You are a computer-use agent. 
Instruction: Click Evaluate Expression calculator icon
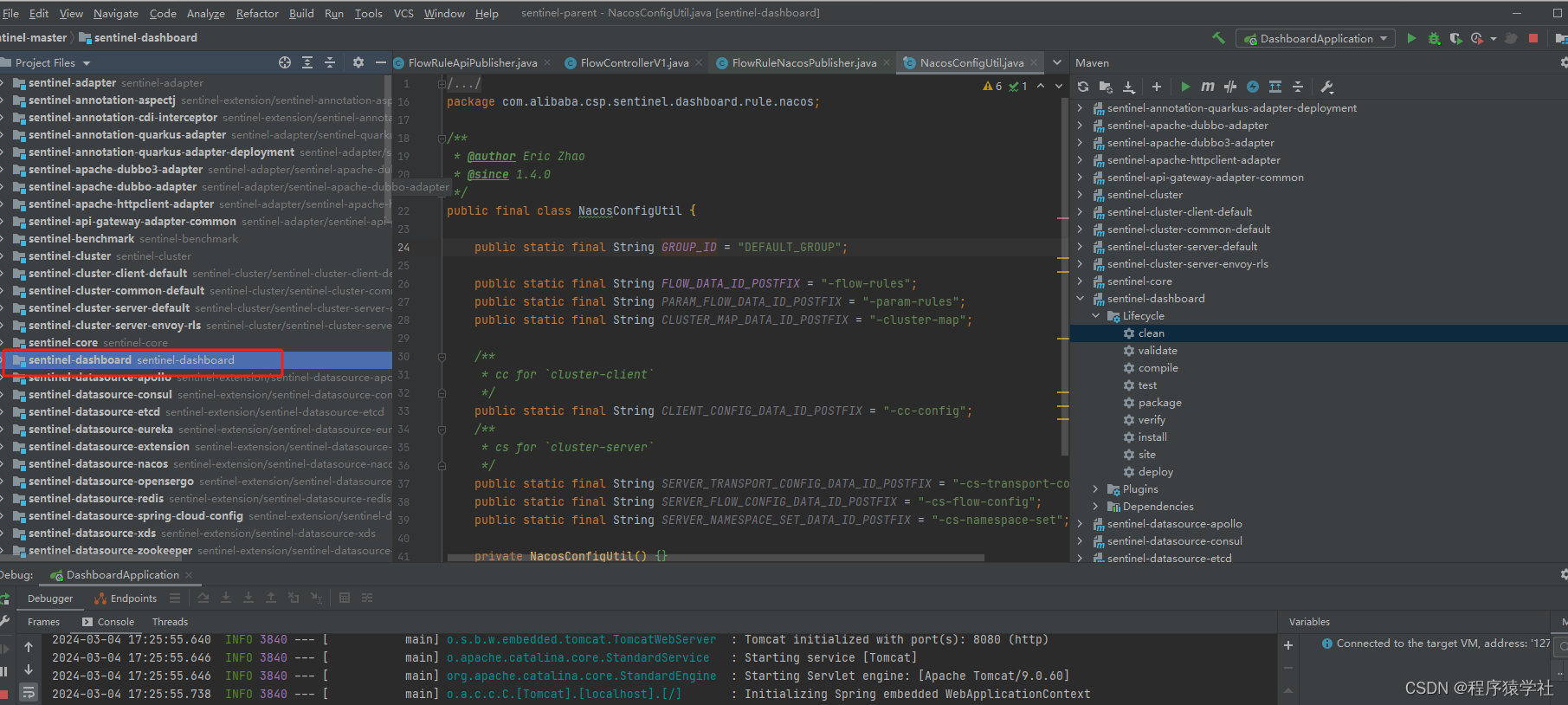point(345,598)
